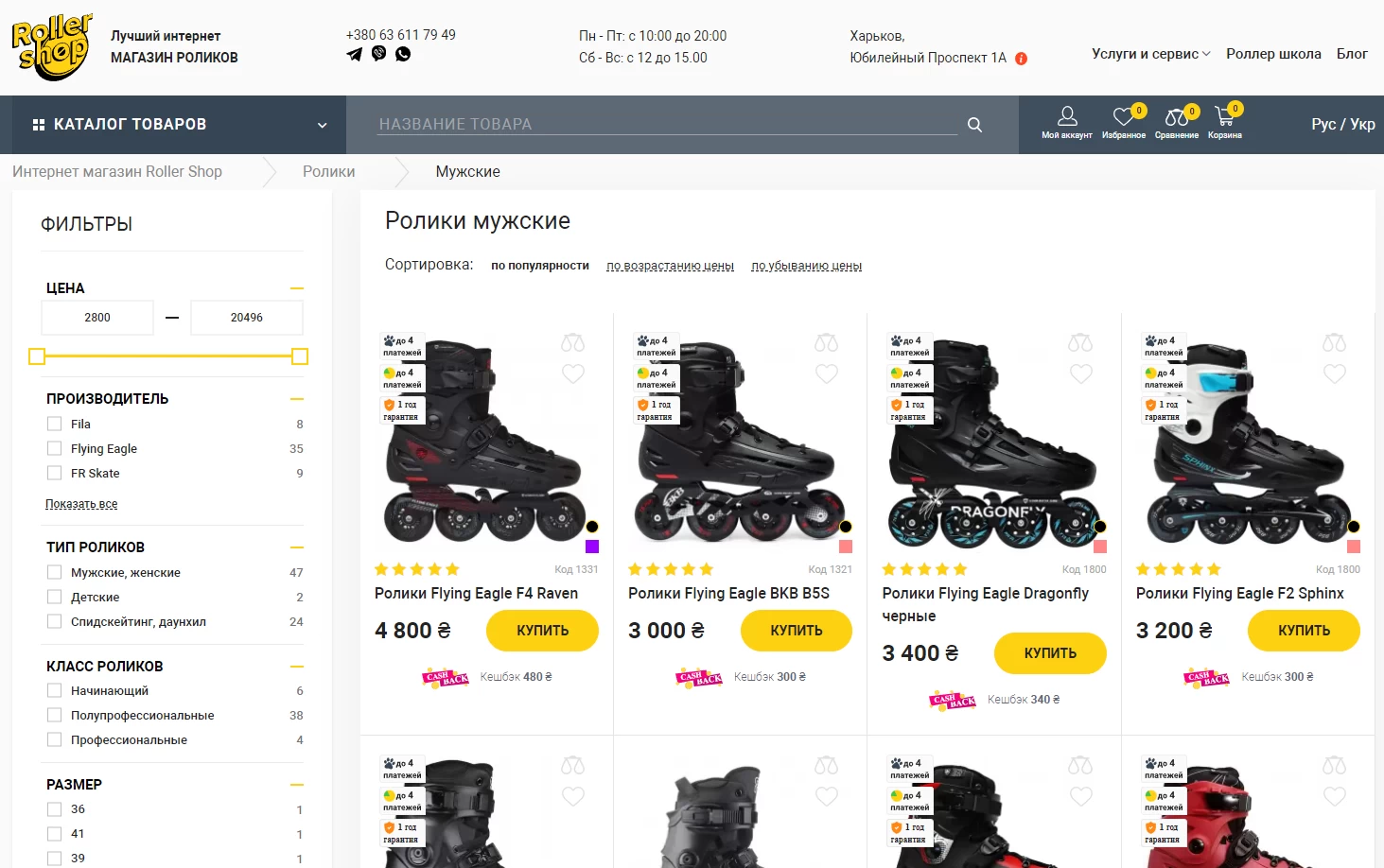Viewport: 1384px width, 868px height.
Task: Check the Flying Eagle manufacturer filter
Action: pyautogui.click(x=55, y=448)
